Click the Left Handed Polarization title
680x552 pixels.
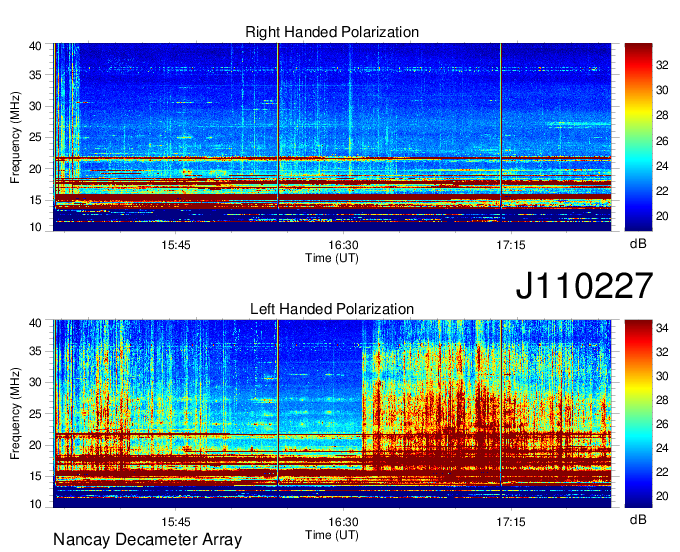pos(332,309)
